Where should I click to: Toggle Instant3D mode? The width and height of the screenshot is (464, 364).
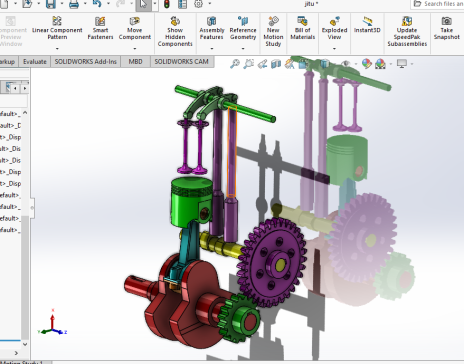(x=367, y=25)
